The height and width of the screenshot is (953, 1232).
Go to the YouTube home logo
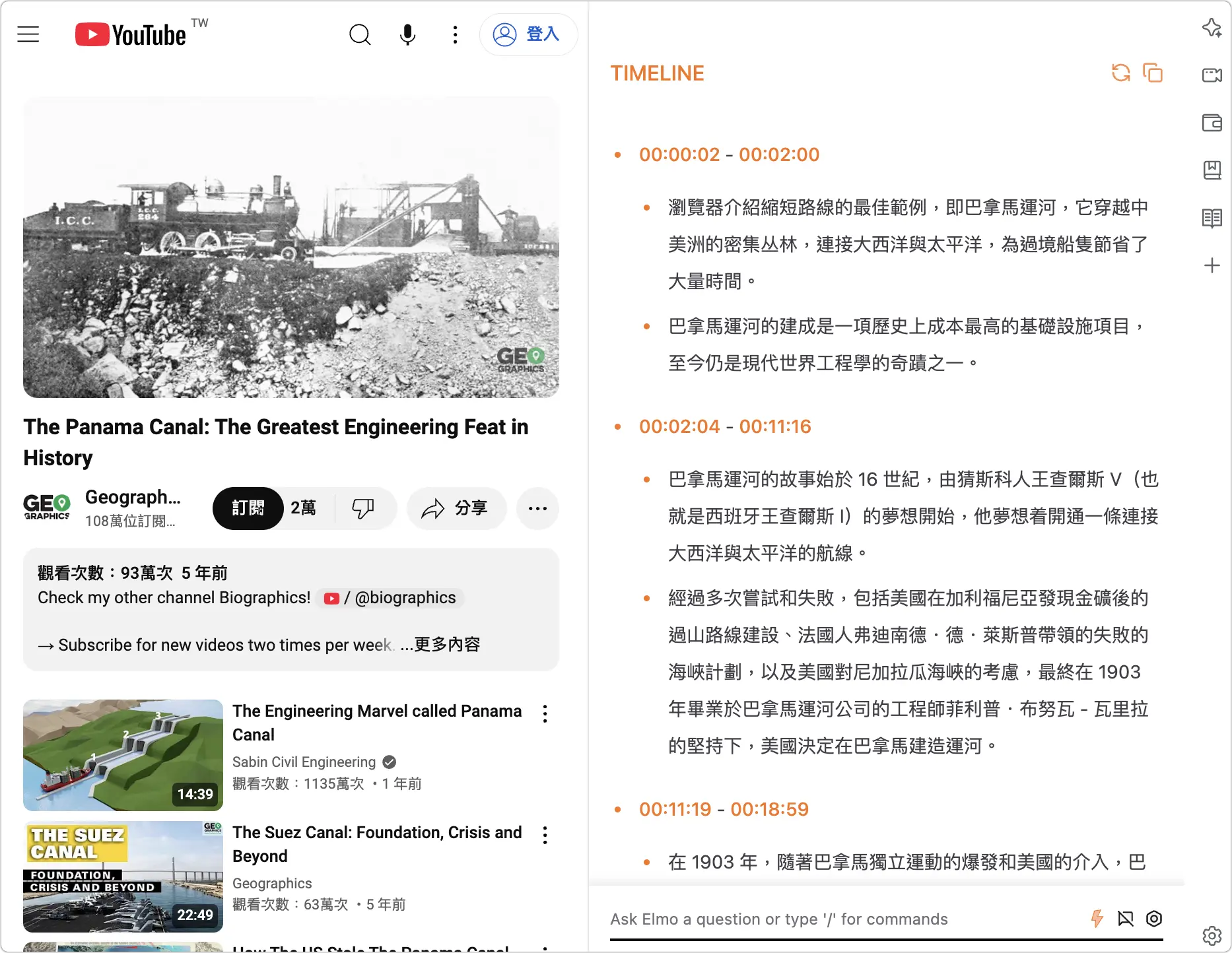[x=131, y=35]
